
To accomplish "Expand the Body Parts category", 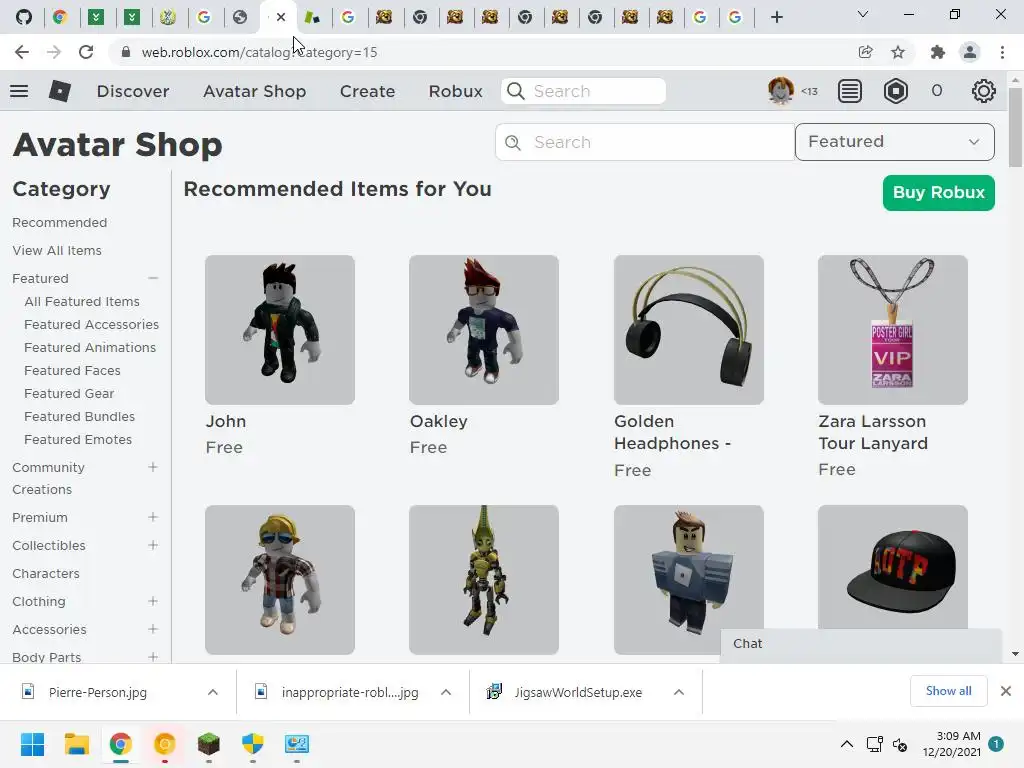I will click(x=153, y=657).
